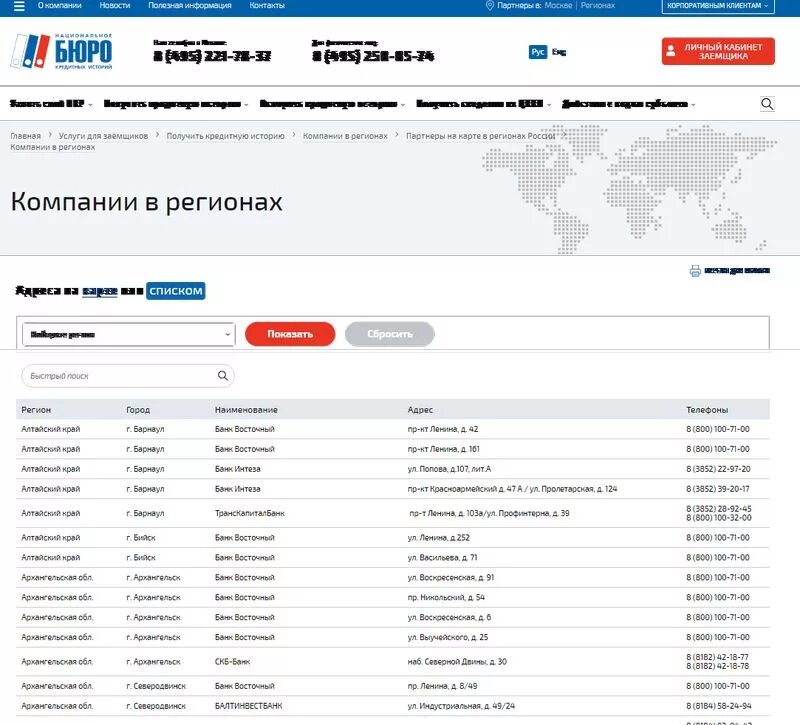Click the Регион column header
800x725 pixels.
36,410
